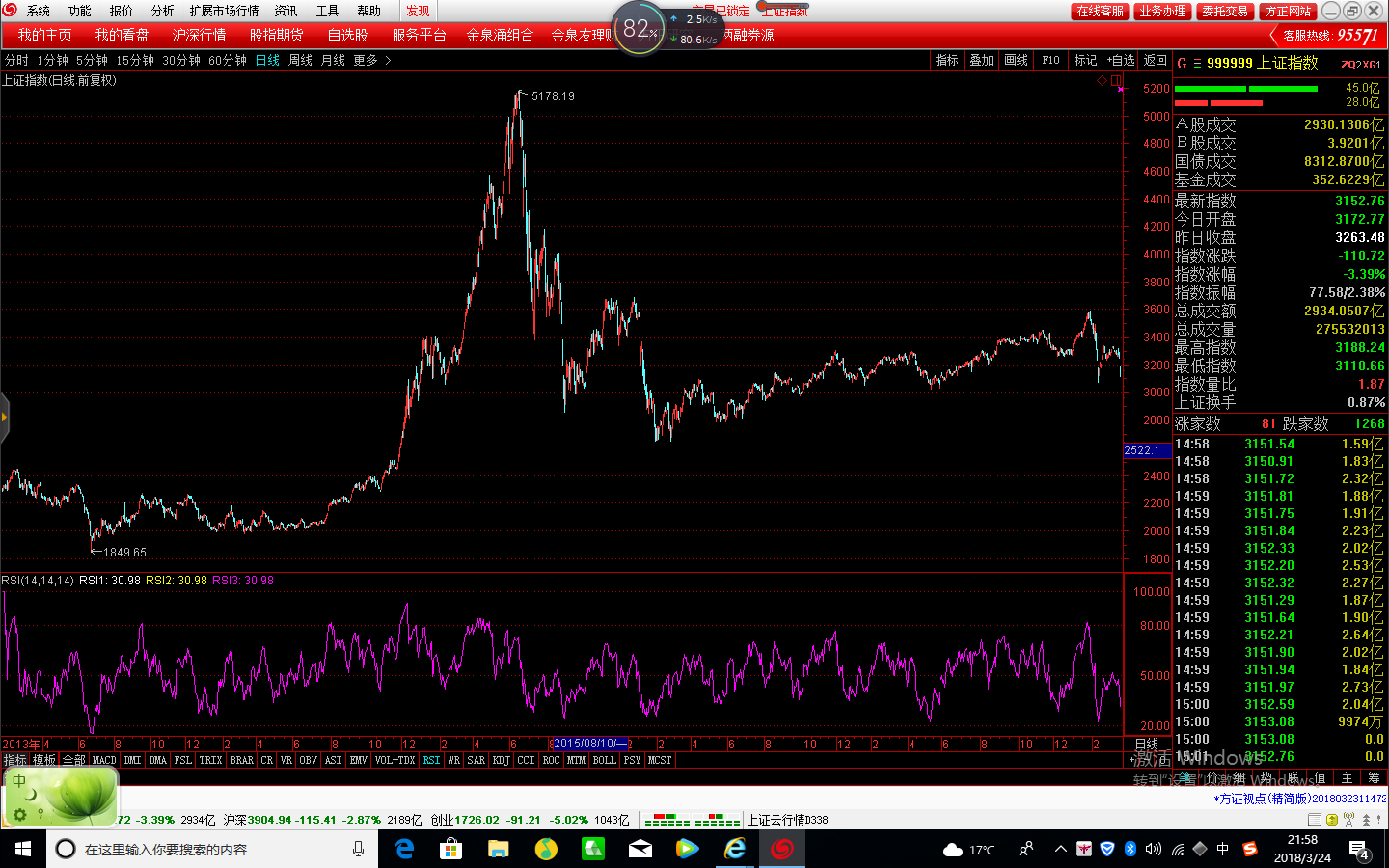Screen dimensions: 1389x868
Task: Click the yellow upload icon in the status bar
Action: click(x=1332, y=820)
